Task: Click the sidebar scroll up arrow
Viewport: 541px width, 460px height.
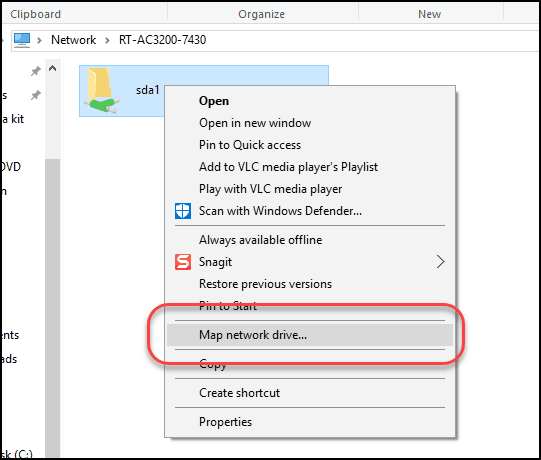Action: pyautogui.click(x=52, y=68)
